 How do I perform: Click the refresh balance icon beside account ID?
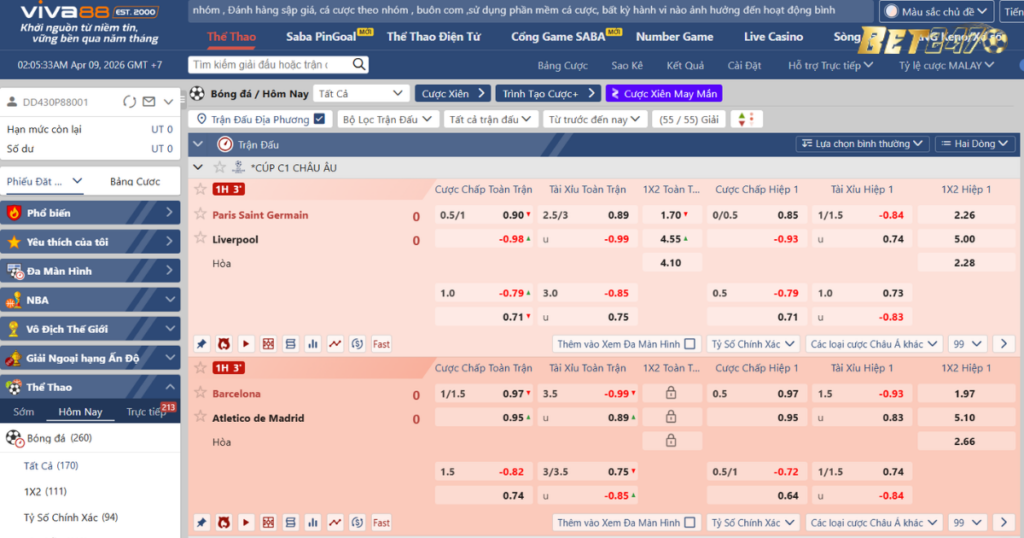click(129, 102)
